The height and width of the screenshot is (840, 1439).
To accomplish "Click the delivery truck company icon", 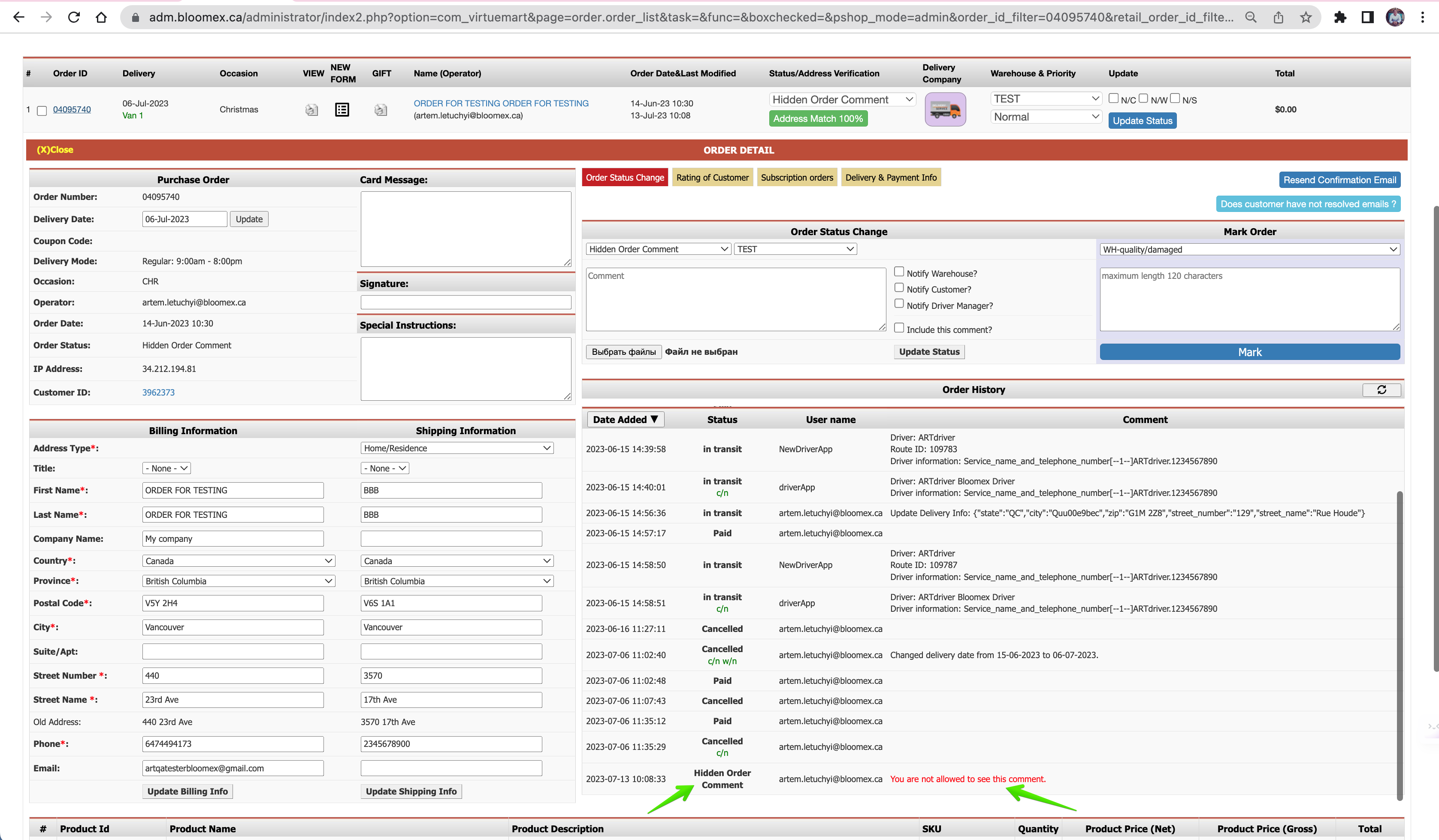I will pos(945,109).
